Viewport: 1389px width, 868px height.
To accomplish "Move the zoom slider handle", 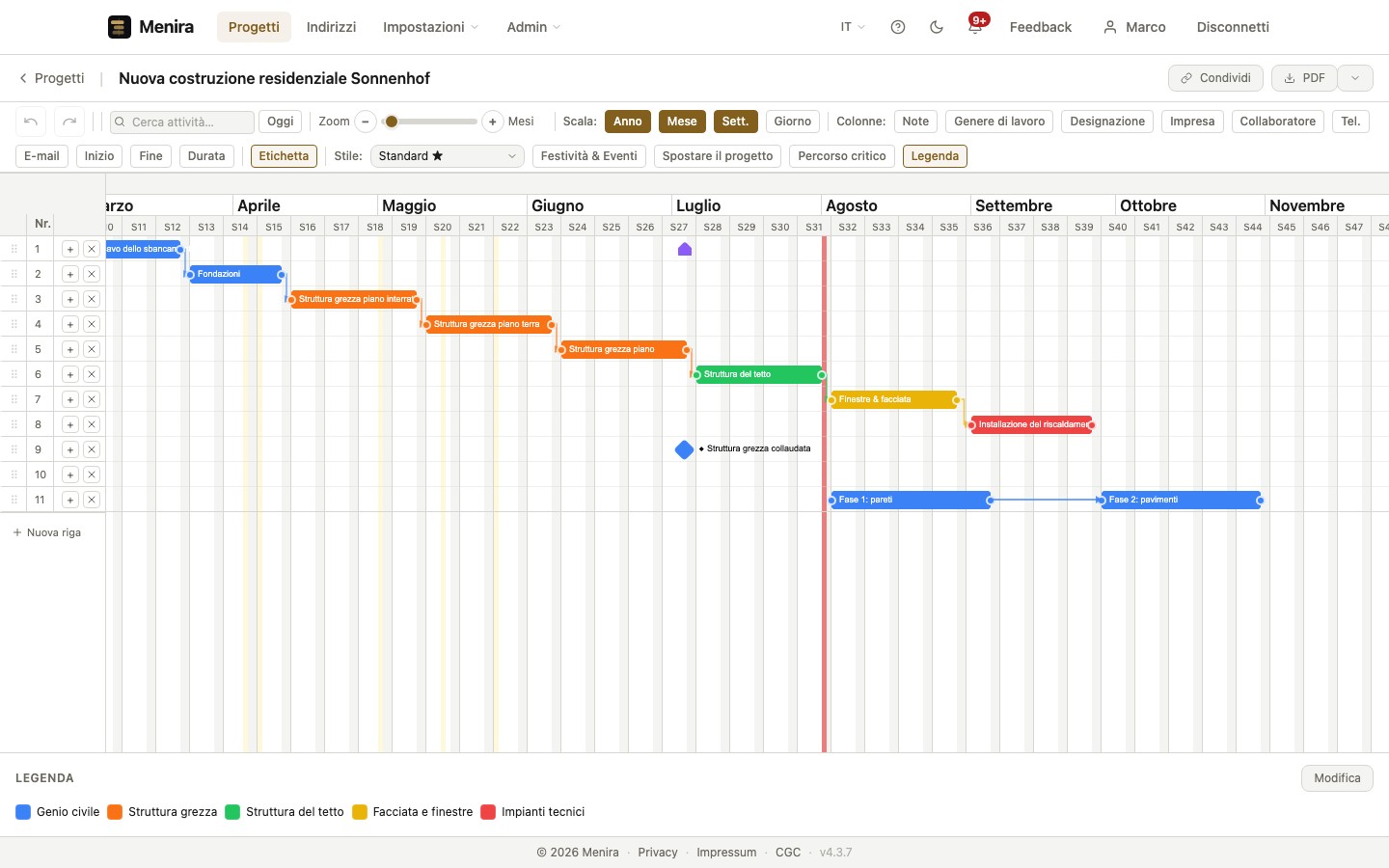I will [391, 122].
